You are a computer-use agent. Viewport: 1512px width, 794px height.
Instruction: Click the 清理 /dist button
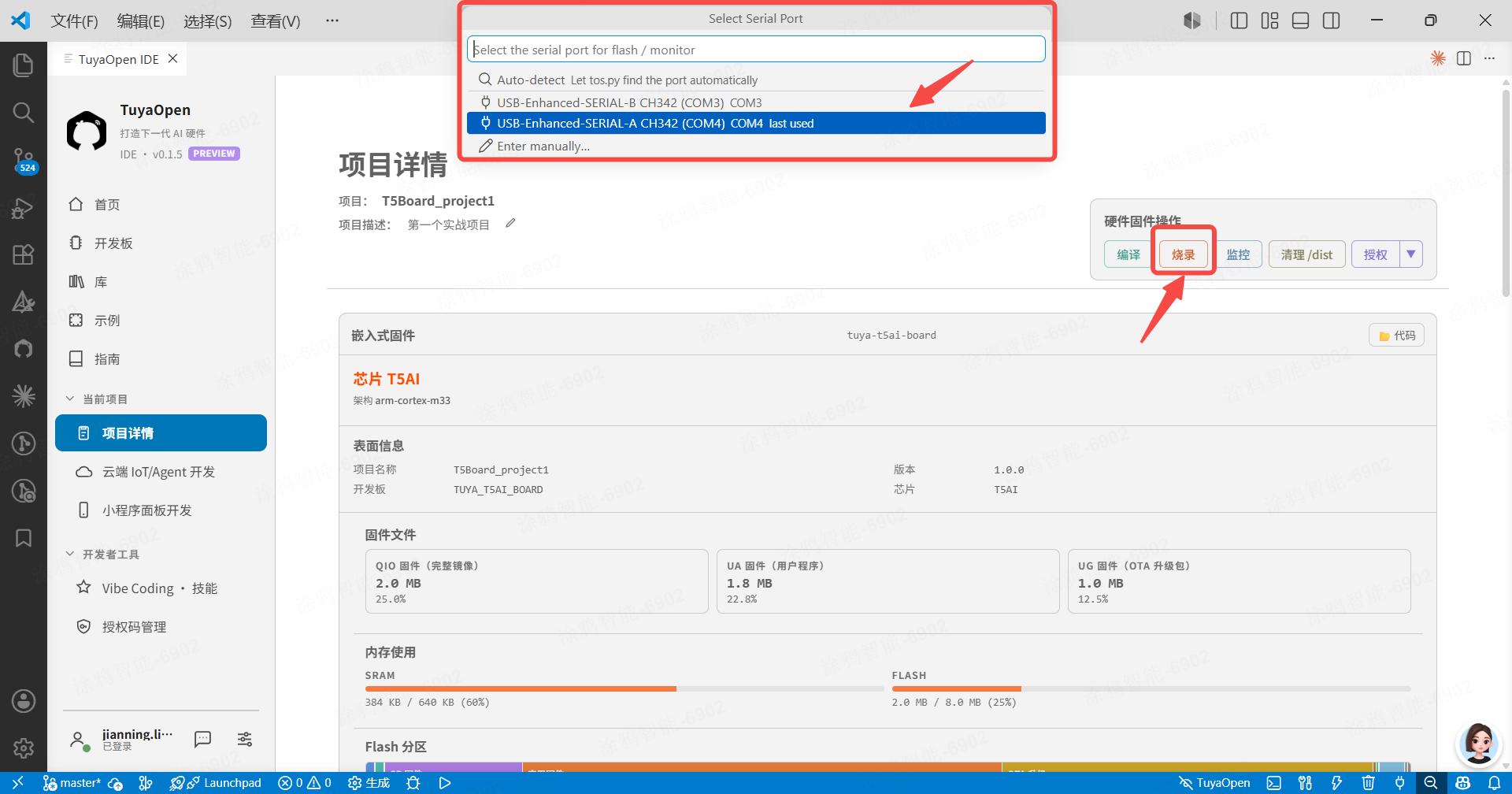(1306, 254)
